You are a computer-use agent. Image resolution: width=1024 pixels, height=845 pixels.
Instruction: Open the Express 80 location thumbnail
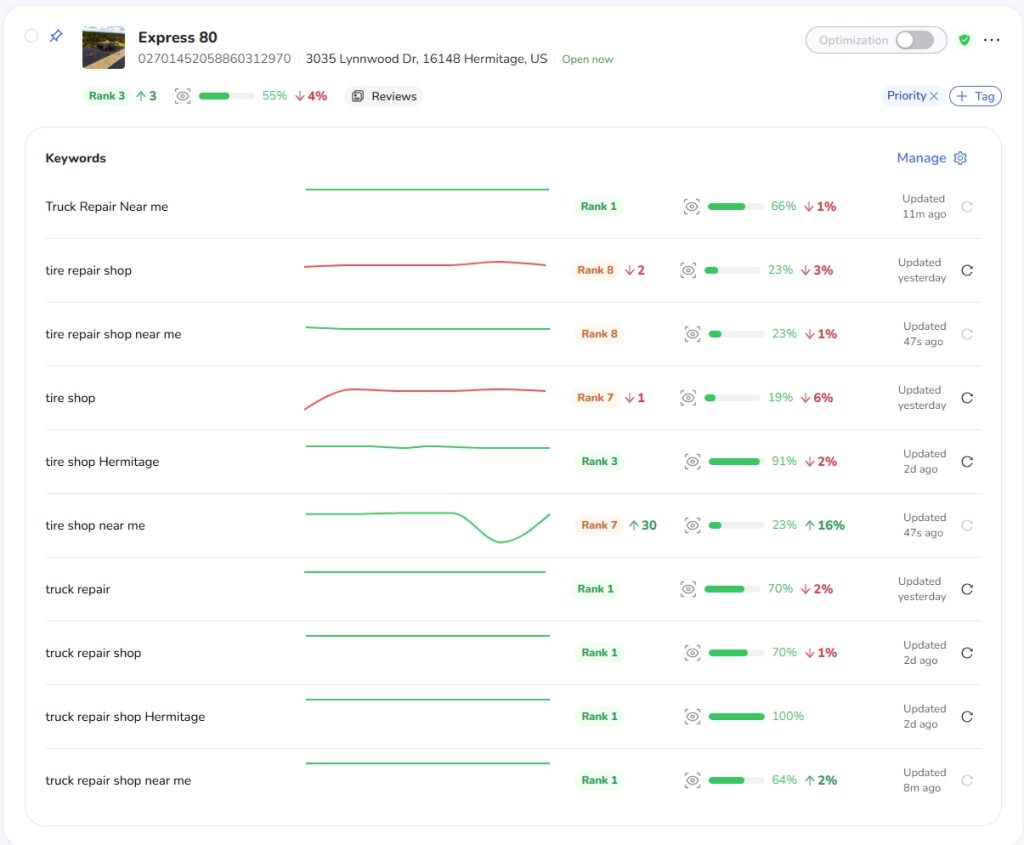103,48
